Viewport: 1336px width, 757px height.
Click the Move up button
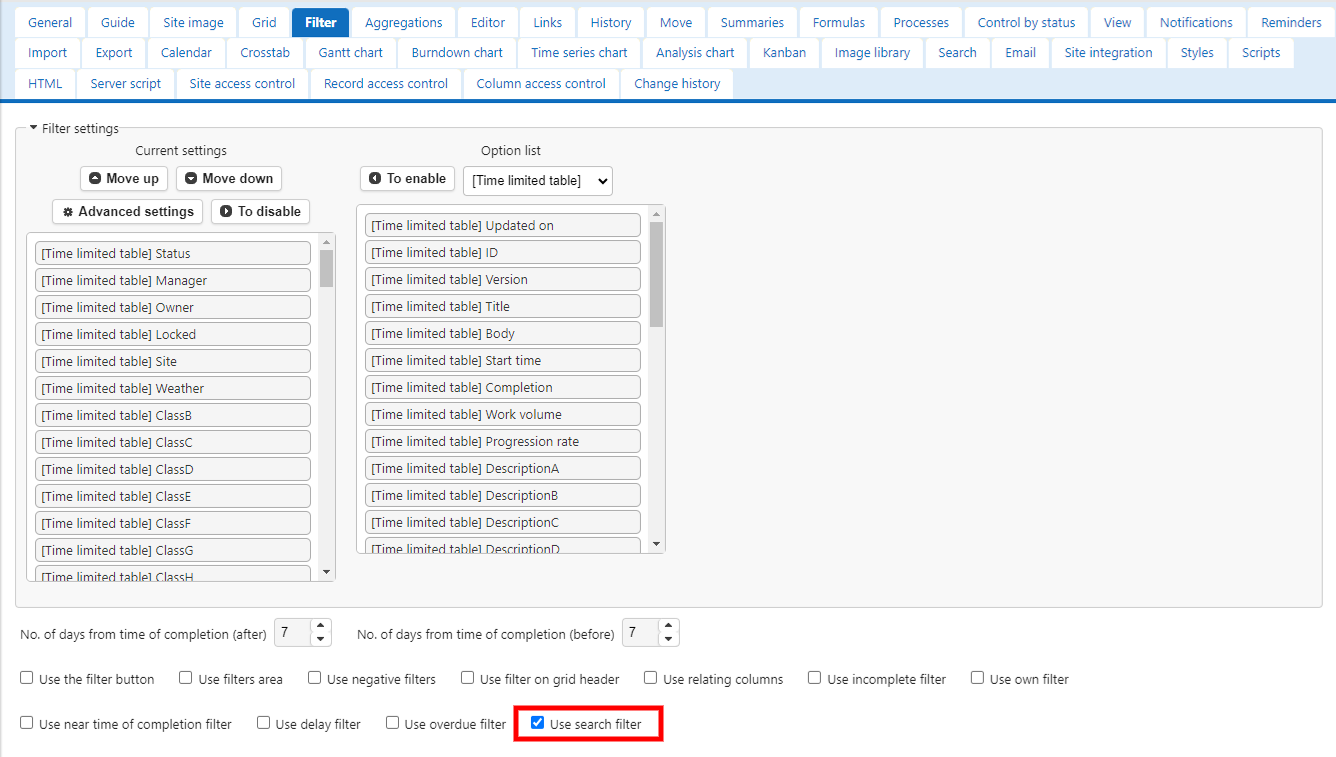(x=124, y=178)
